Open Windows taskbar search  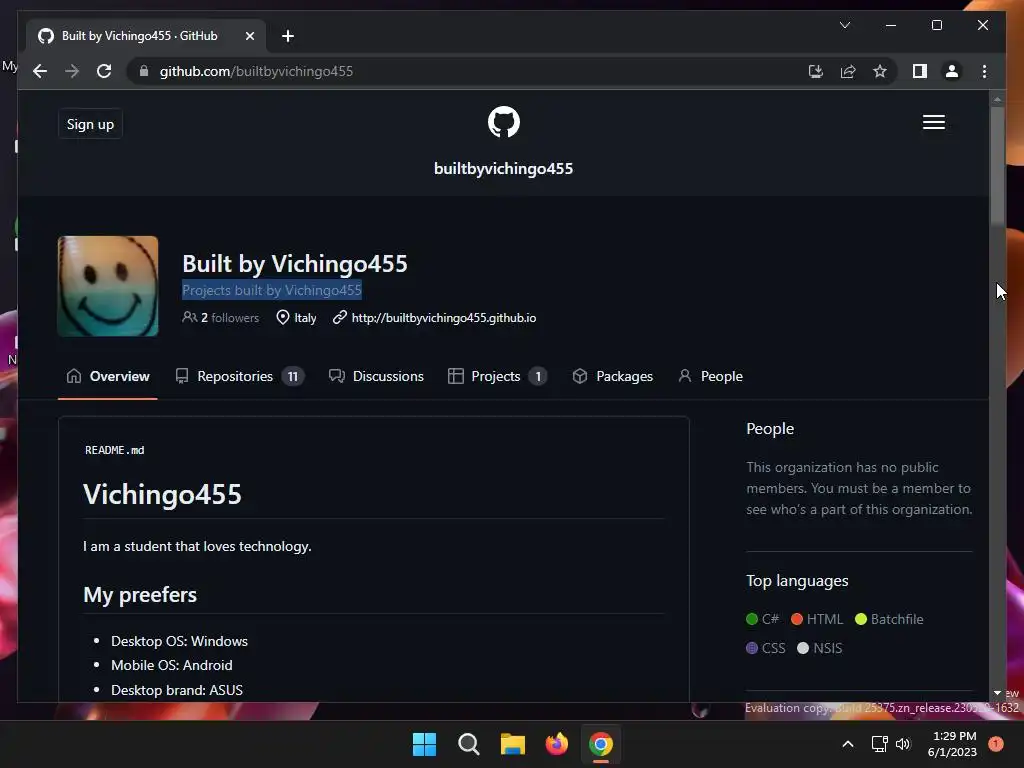click(468, 744)
